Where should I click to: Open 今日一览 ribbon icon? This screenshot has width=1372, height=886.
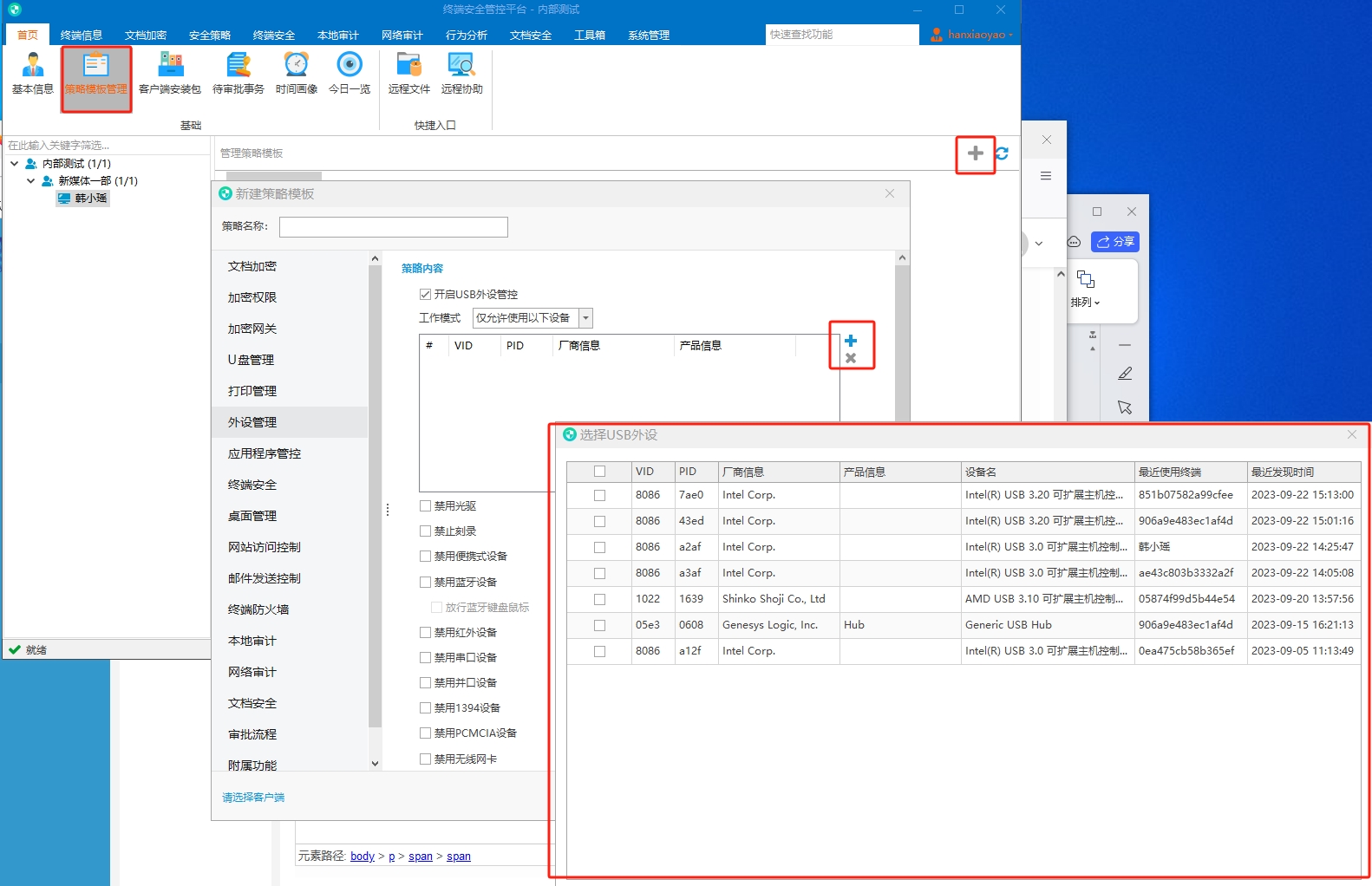coord(350,73)
